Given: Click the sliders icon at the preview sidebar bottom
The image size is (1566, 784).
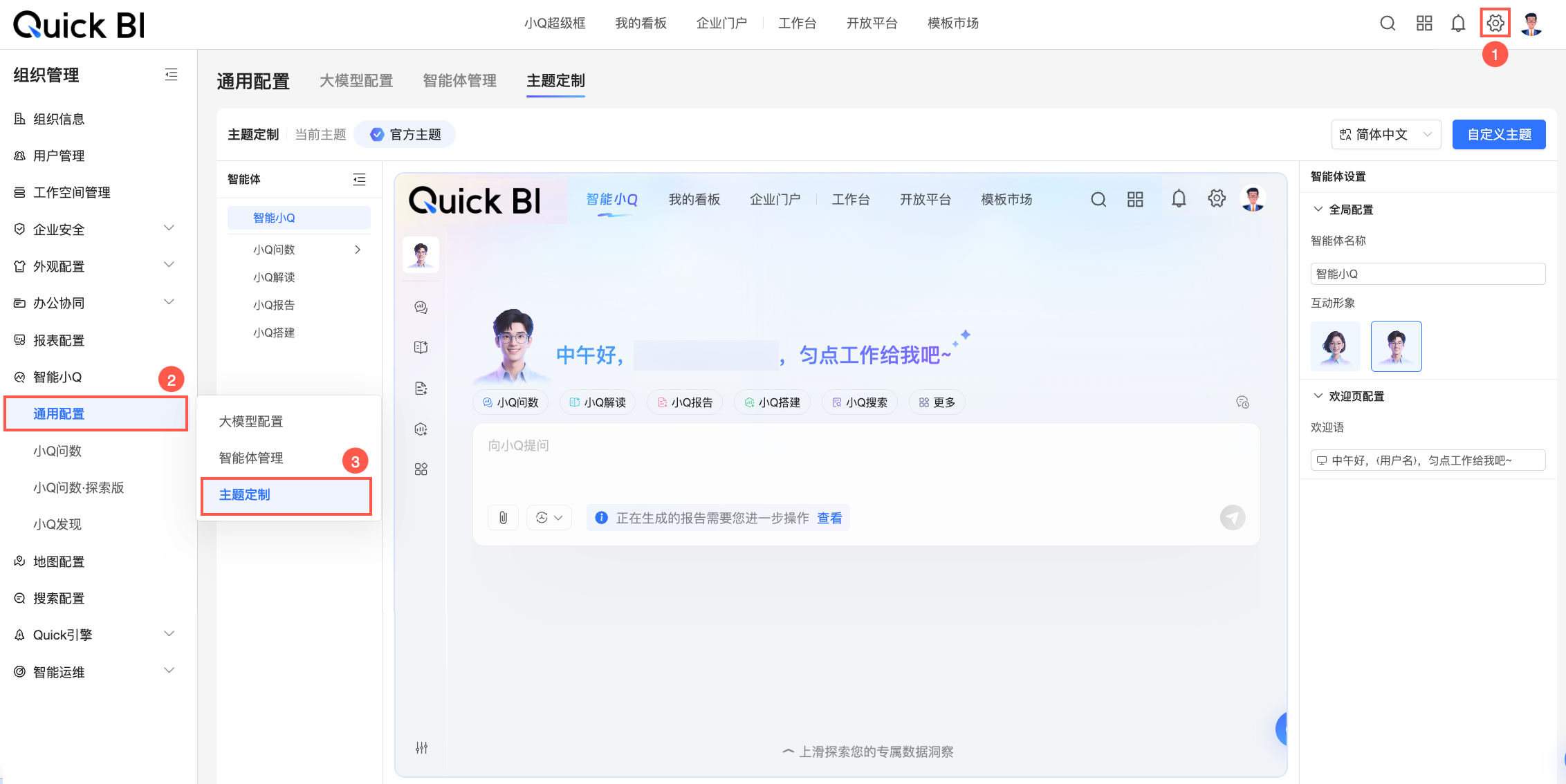Looking at the screenshot, I should tap(421, 748).
